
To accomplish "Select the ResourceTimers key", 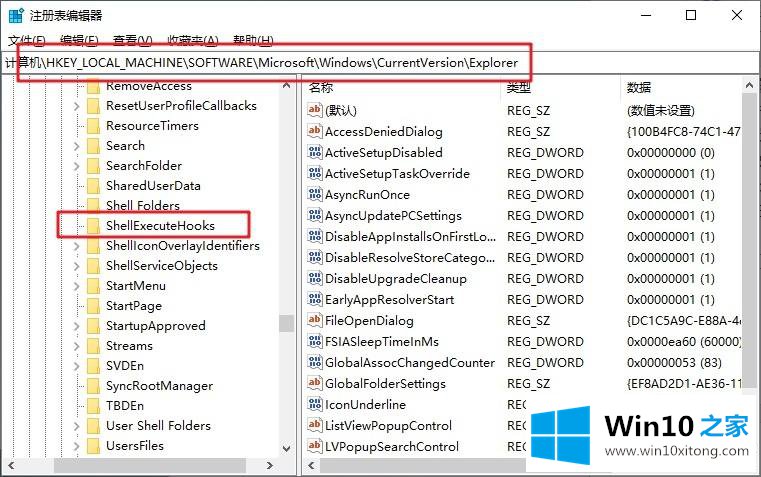I will (152, 126).
